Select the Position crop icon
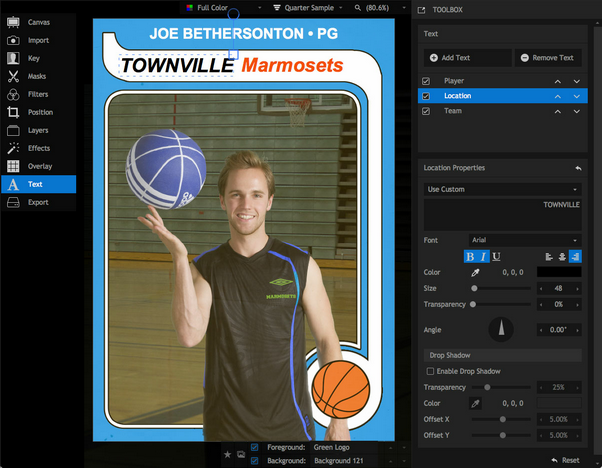This screenshot has height=468, width=602. pyautogui.click(x=13, y=112)
